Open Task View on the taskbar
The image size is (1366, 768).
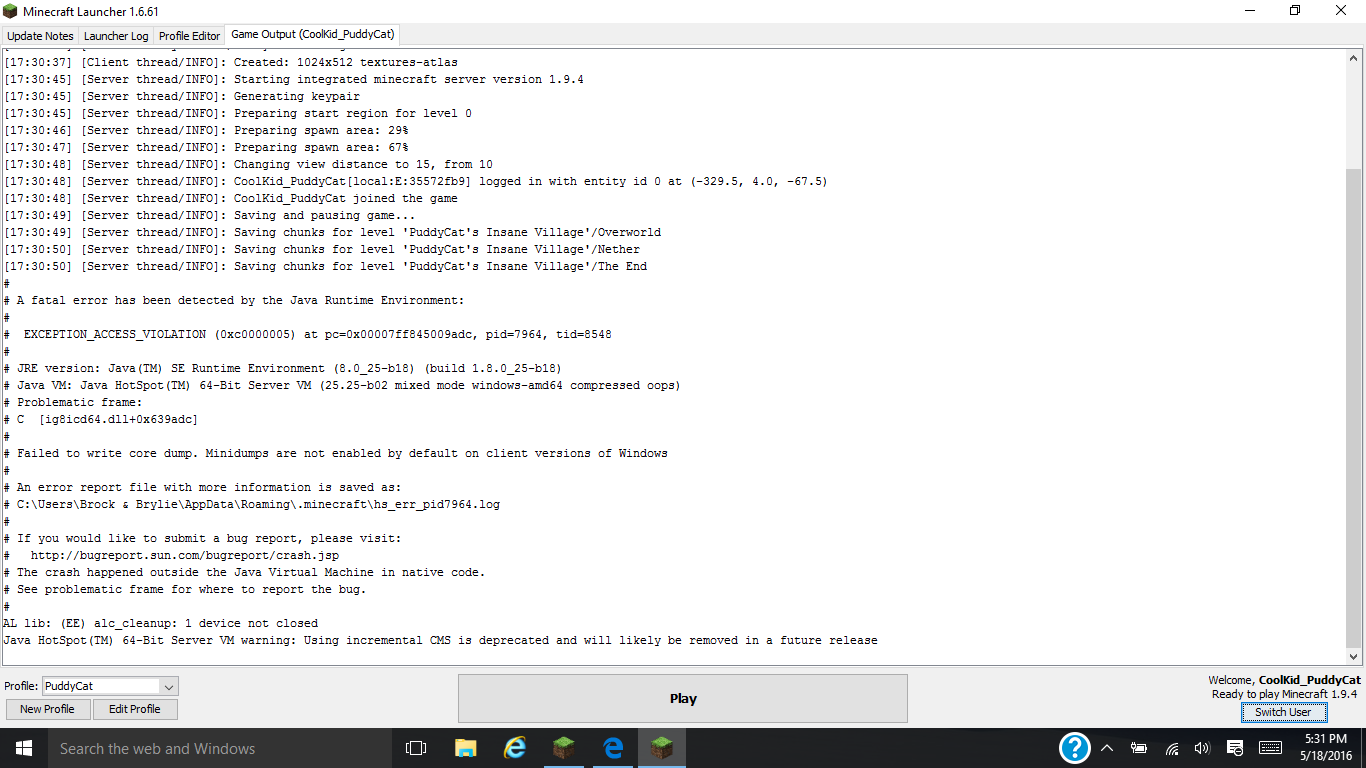coord(415,748)
